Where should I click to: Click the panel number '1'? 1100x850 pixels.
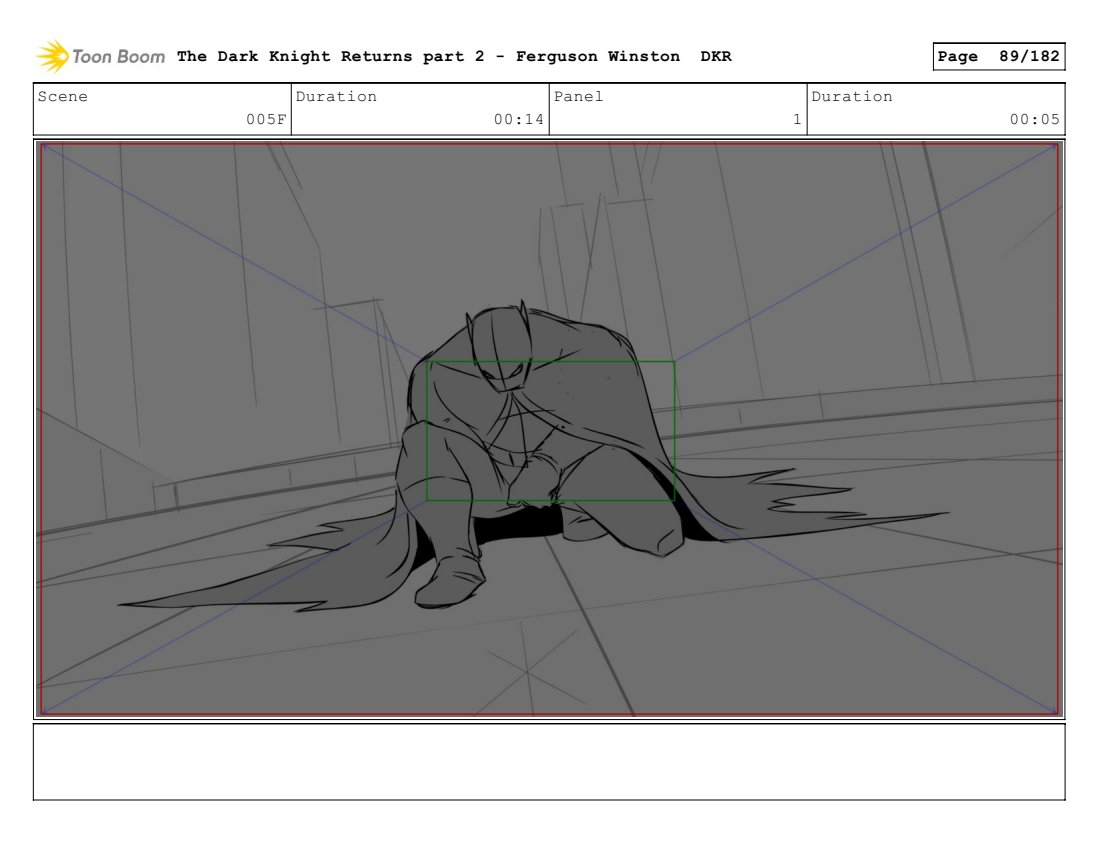797,119
